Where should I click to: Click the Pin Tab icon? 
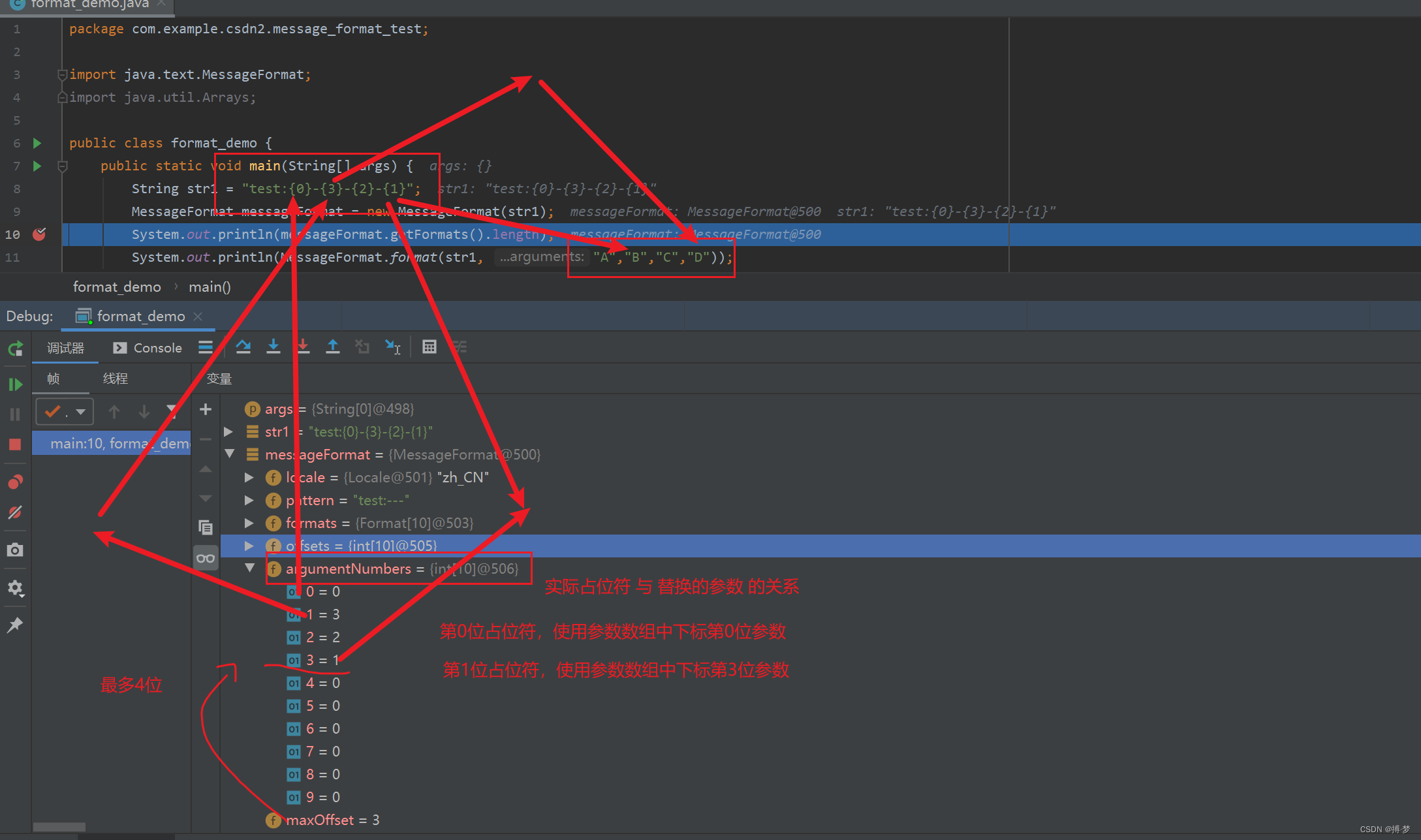coord(15,625)
